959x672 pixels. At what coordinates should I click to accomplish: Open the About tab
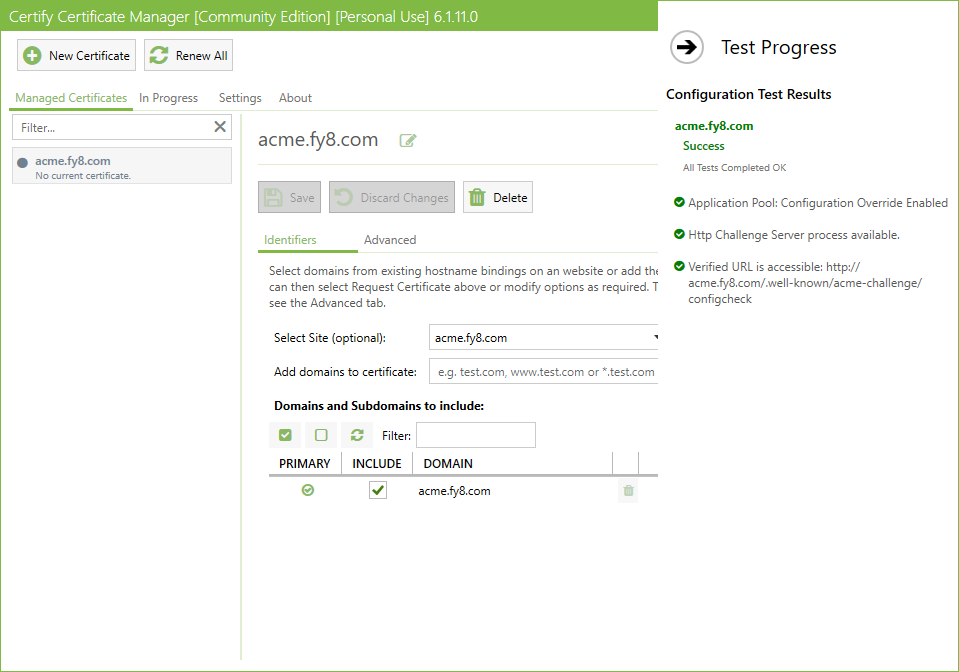click(x=295, y=98)
